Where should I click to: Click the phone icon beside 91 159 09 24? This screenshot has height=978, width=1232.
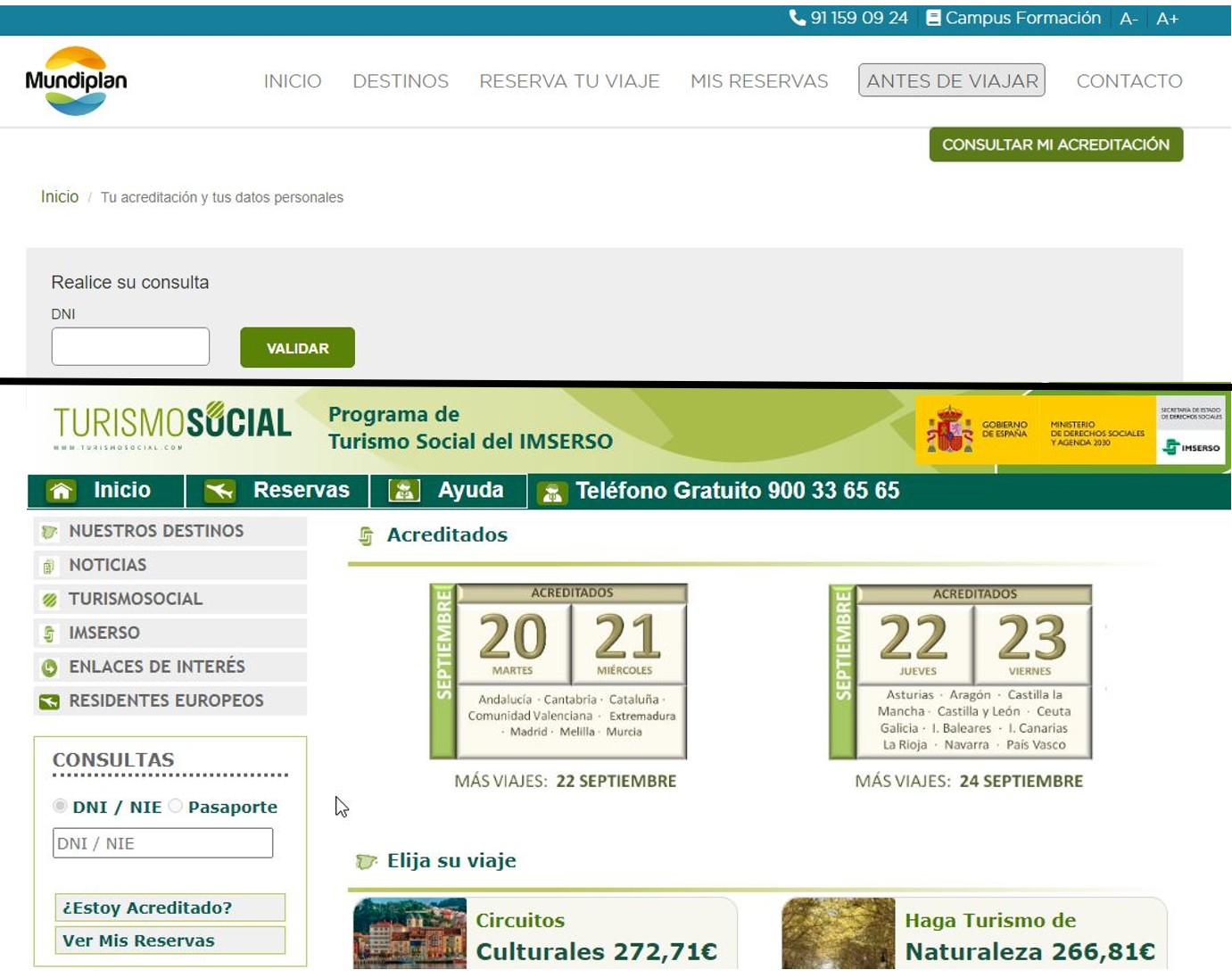tap(797, 17)
